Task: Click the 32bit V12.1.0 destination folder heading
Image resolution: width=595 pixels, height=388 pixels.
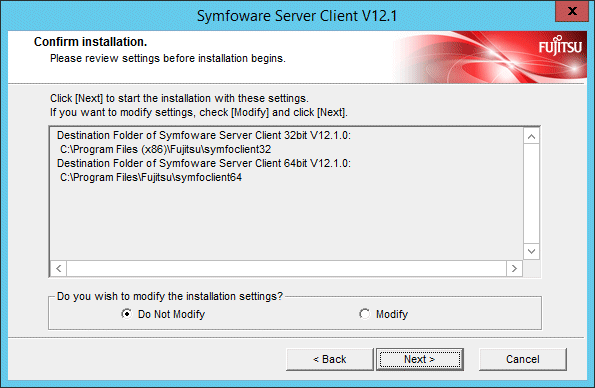Action: 204,135
